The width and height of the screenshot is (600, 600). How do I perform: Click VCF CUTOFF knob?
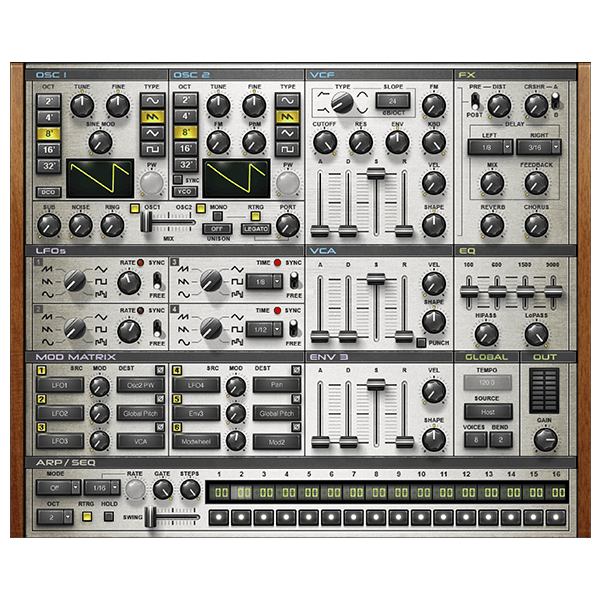coord(324,142)
